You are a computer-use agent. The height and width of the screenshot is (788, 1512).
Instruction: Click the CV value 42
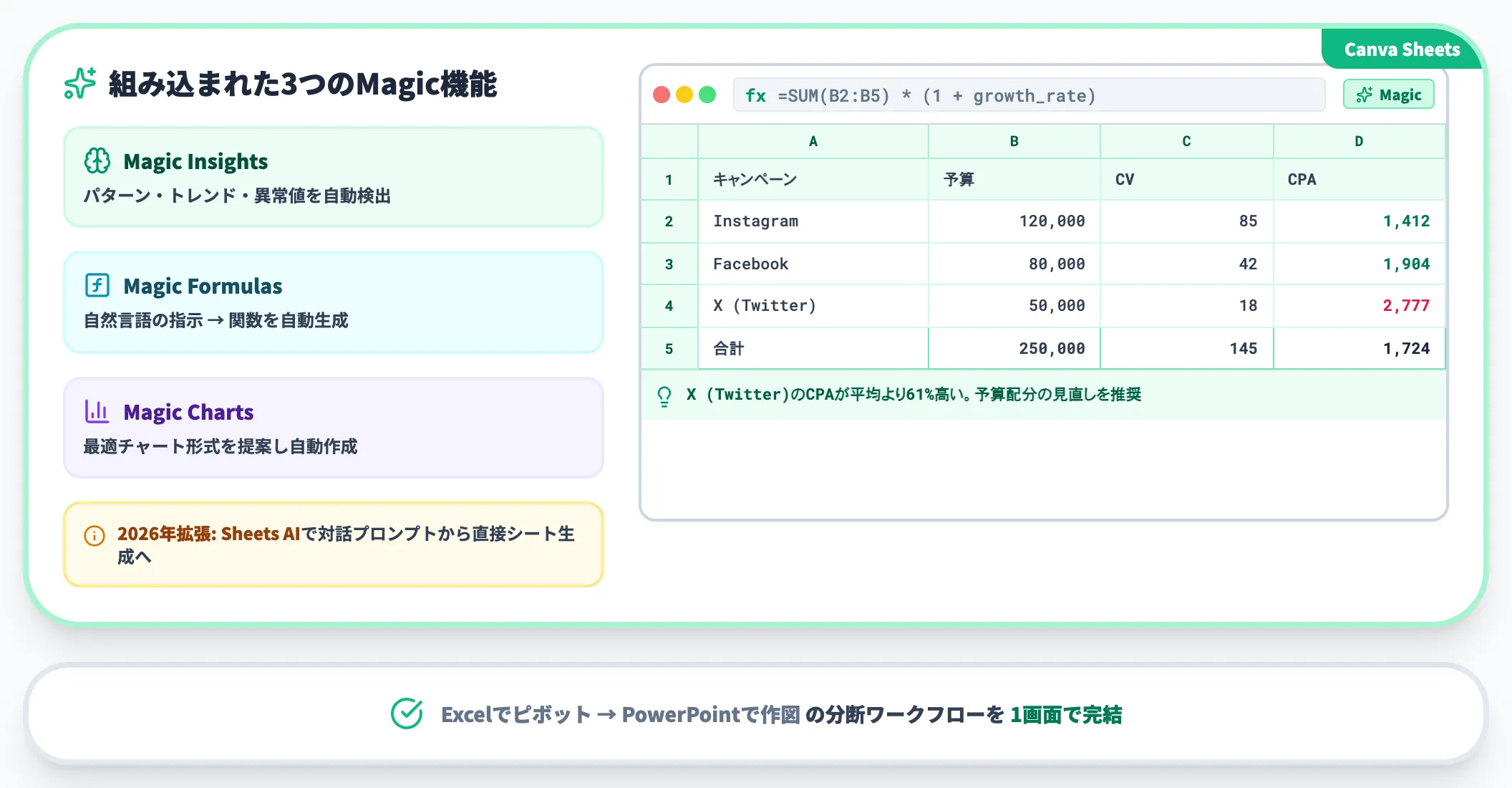tap(1186, 264)
